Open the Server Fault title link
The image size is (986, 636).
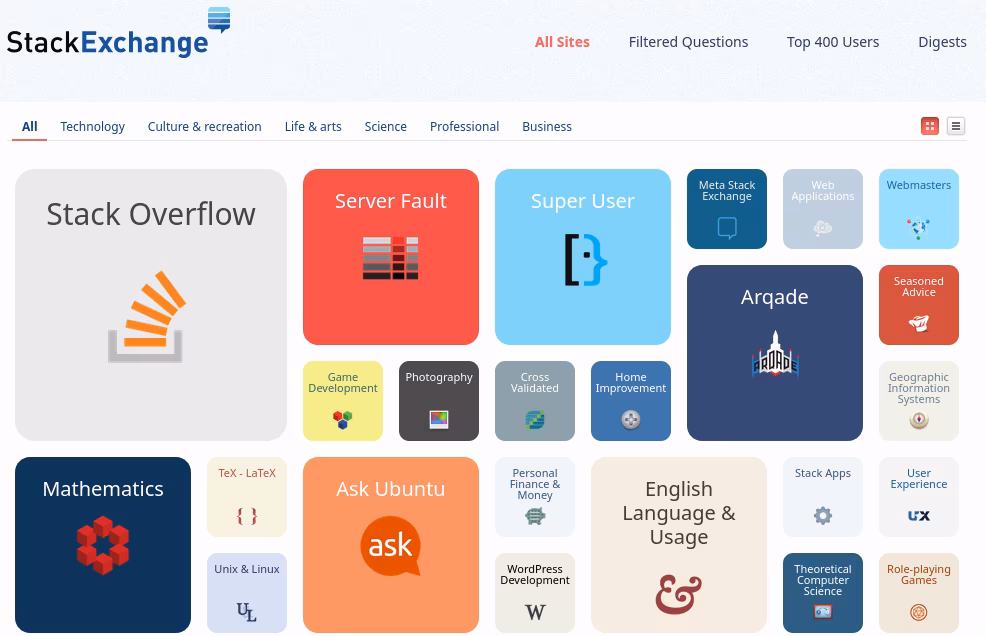[391, 201]
